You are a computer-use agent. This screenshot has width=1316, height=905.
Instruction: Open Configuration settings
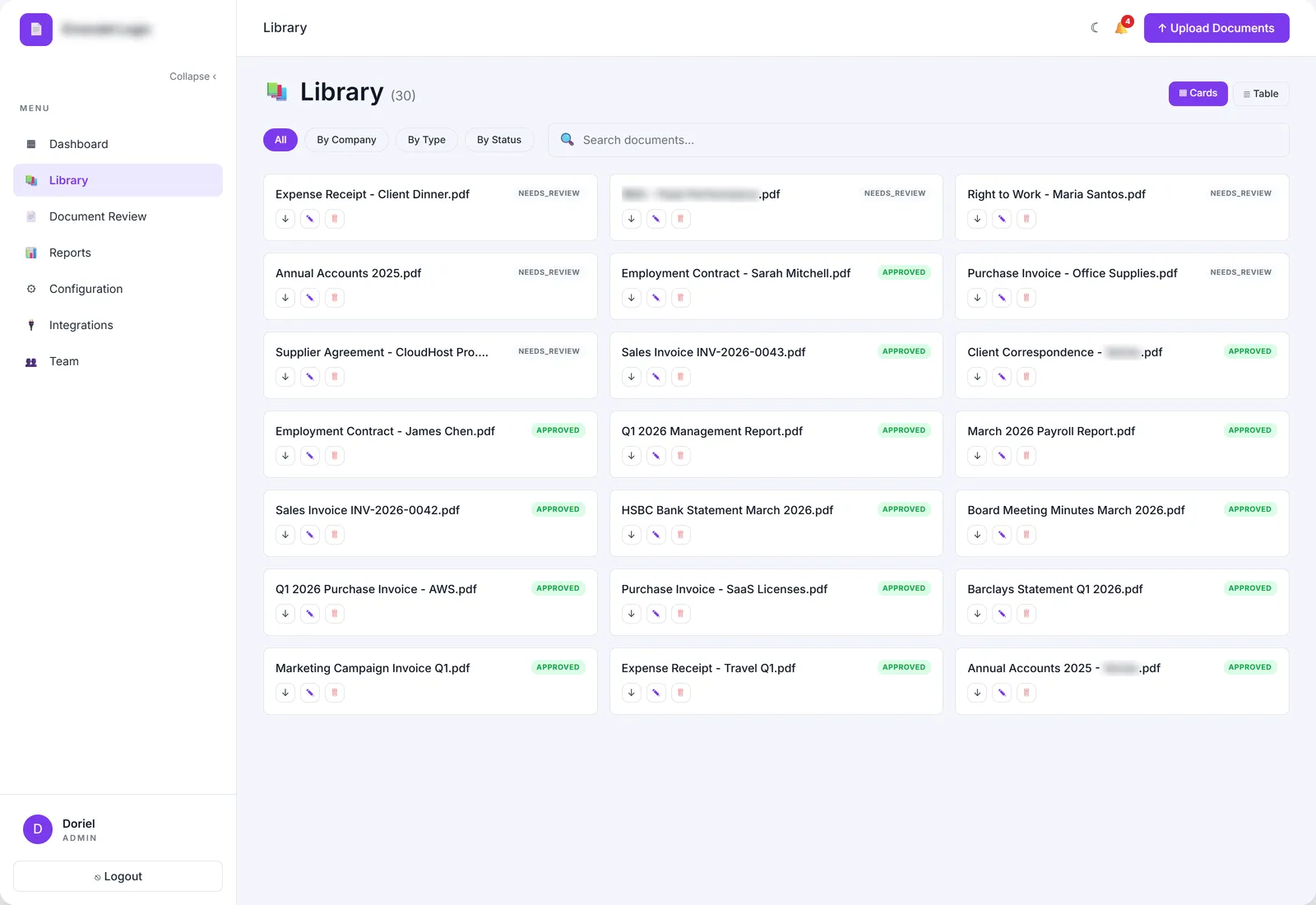118,289
